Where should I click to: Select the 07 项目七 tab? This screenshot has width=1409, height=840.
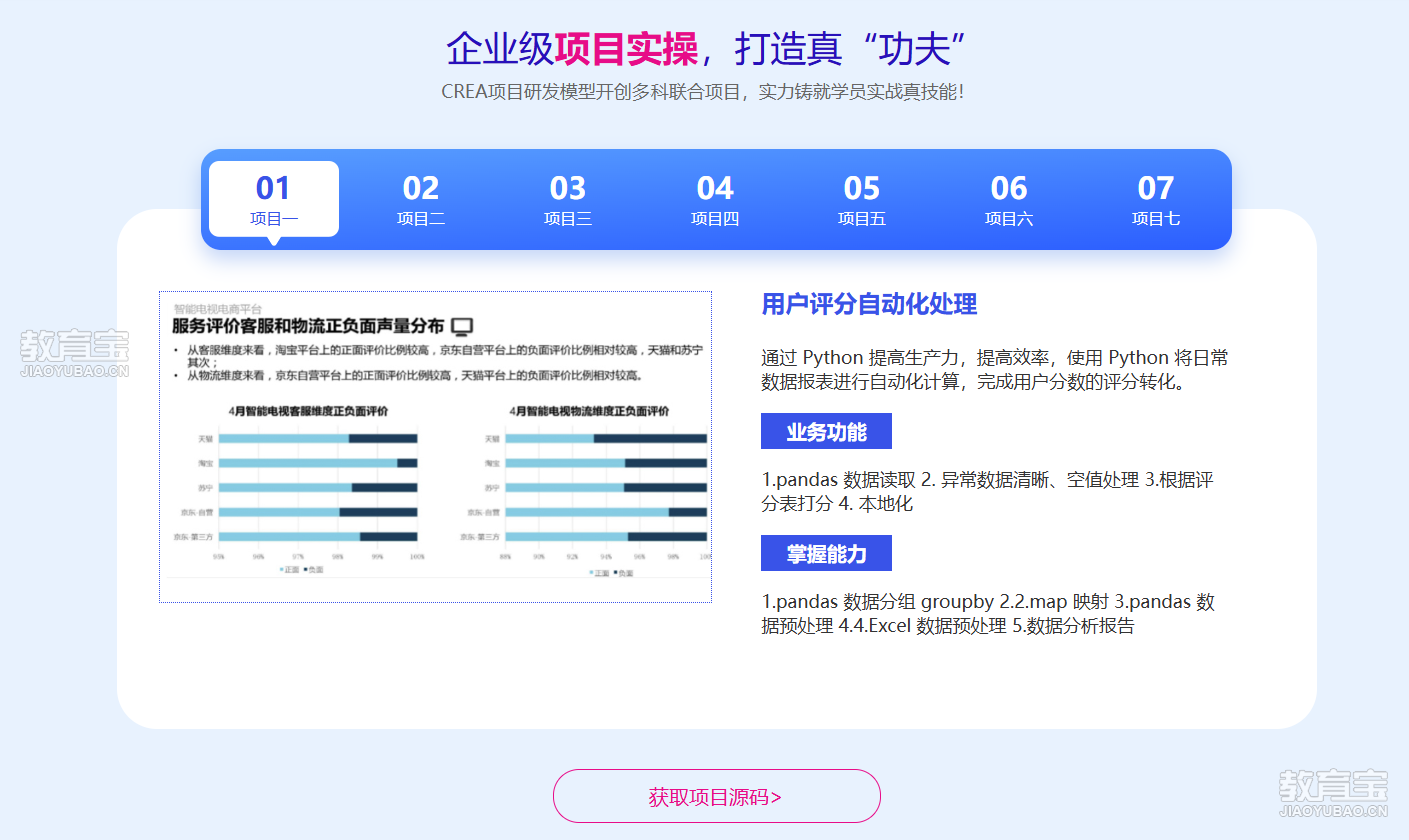point(1155,200)
